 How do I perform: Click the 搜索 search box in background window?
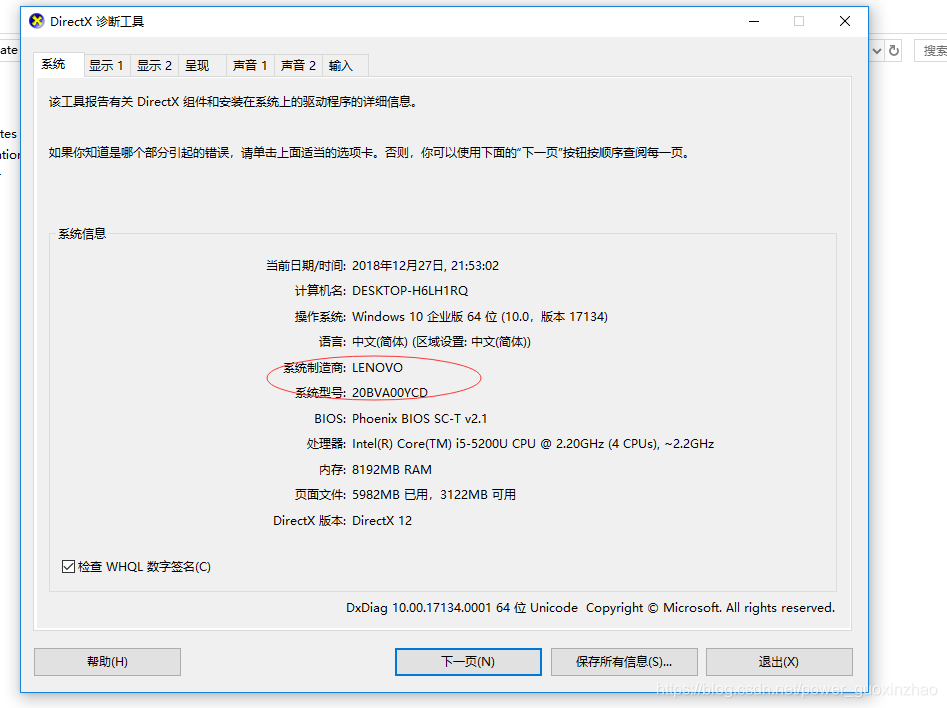[x=931, y=51]
